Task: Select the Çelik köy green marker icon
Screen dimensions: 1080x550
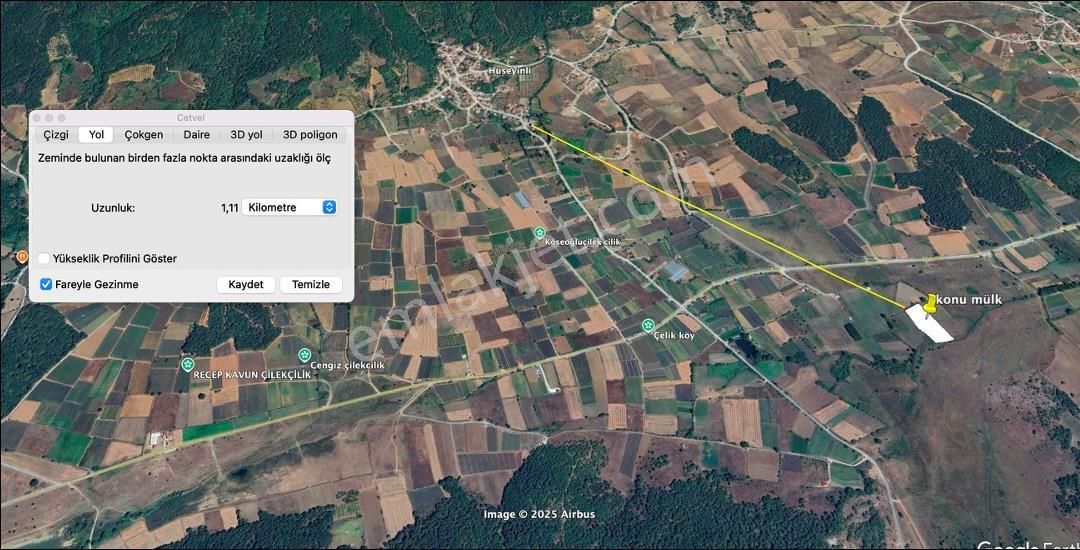Action: 648,325
